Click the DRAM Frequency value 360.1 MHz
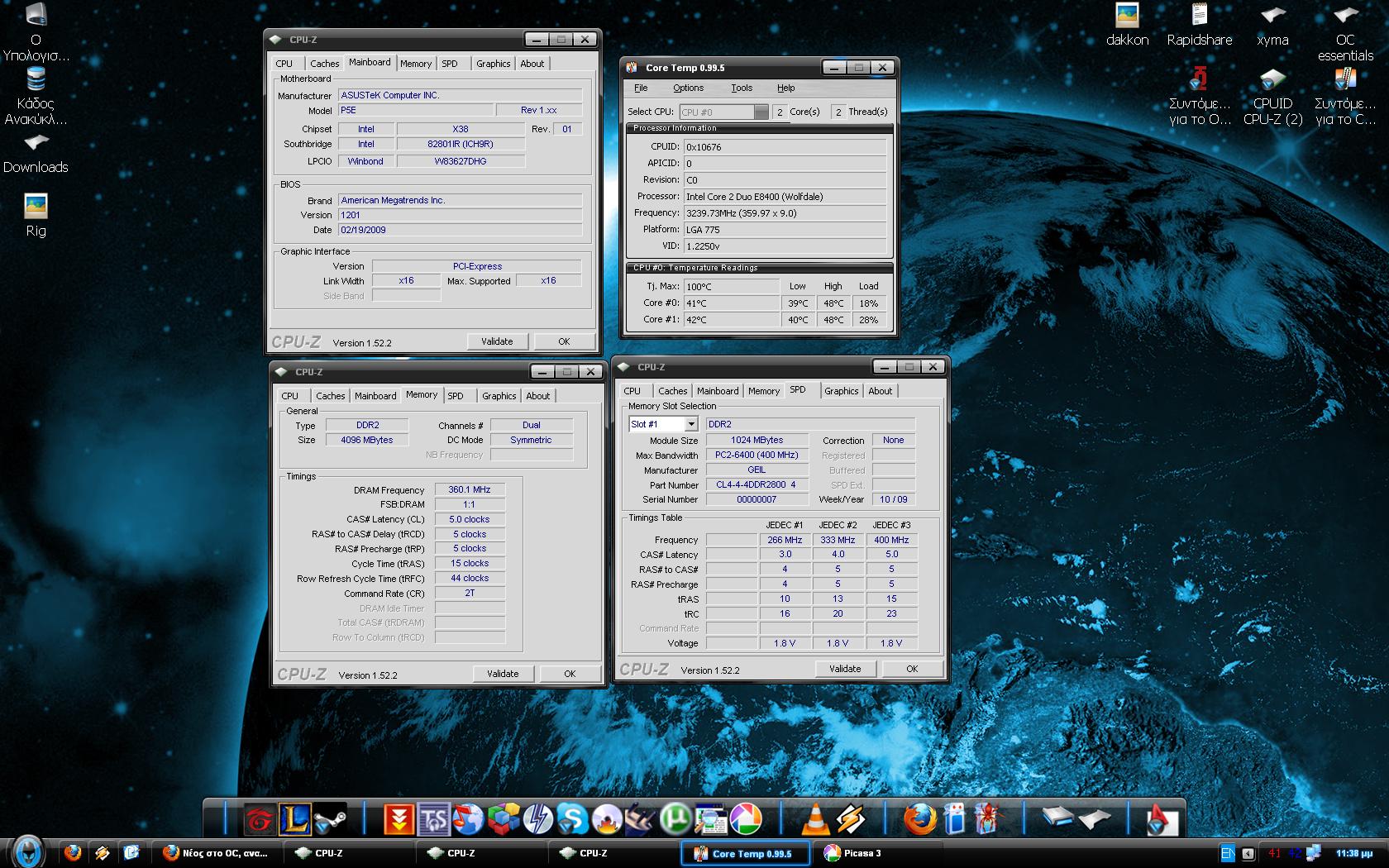Viewport: 1389px width, 868px height. point(470,490)
